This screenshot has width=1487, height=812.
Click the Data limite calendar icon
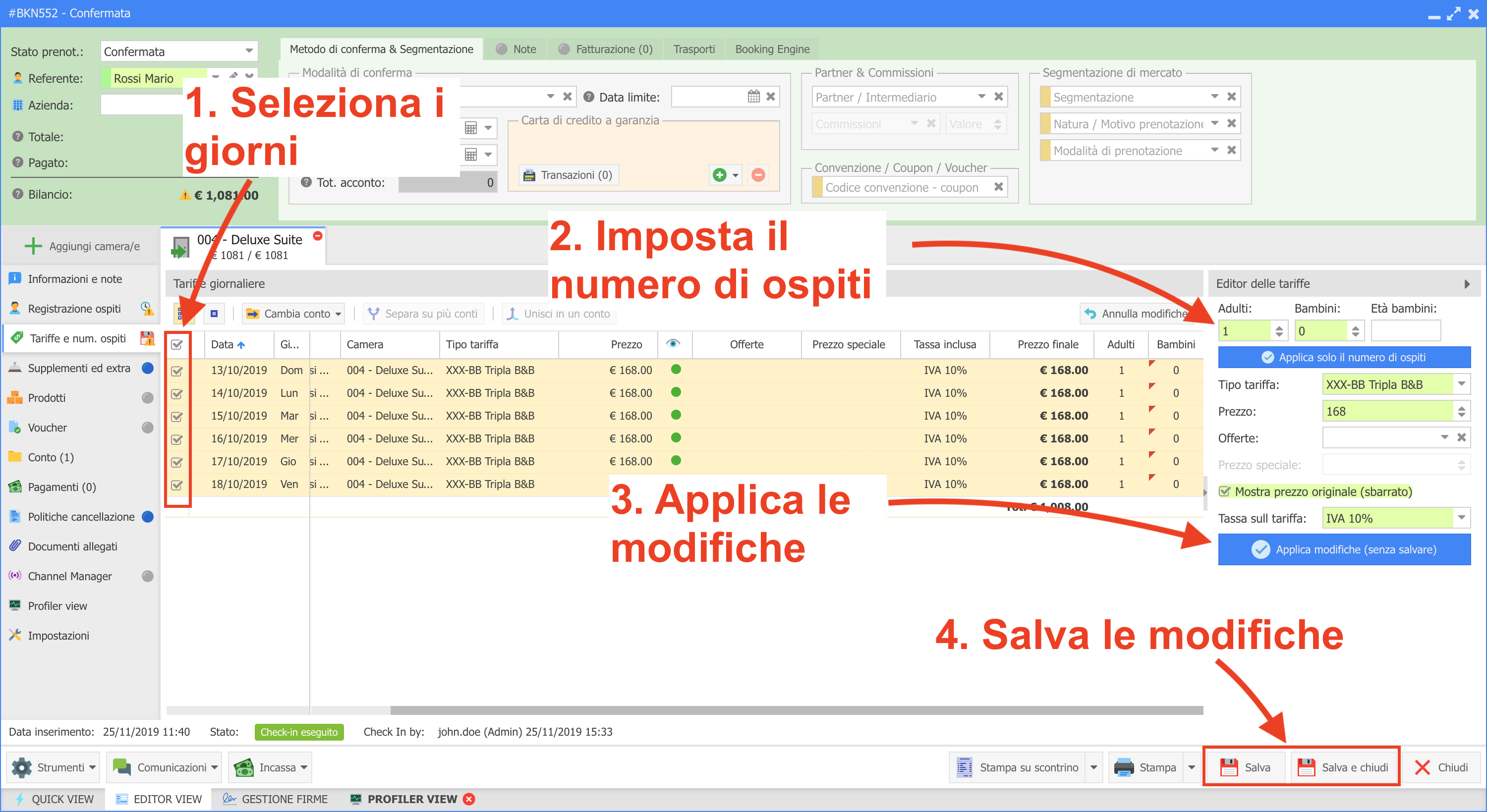point(753,97)
